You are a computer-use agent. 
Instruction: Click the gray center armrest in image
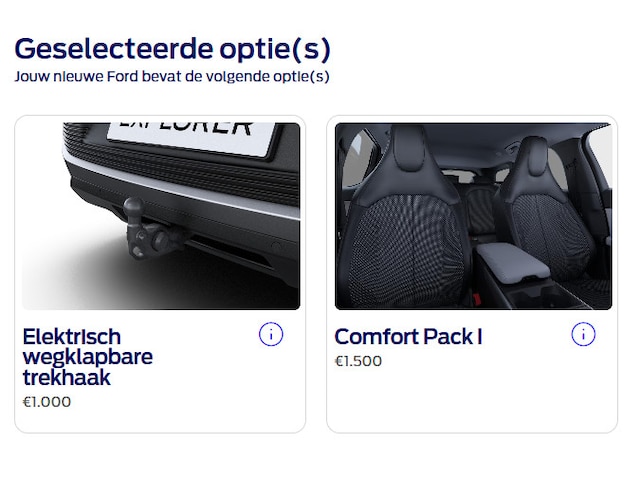pos(514,262)
